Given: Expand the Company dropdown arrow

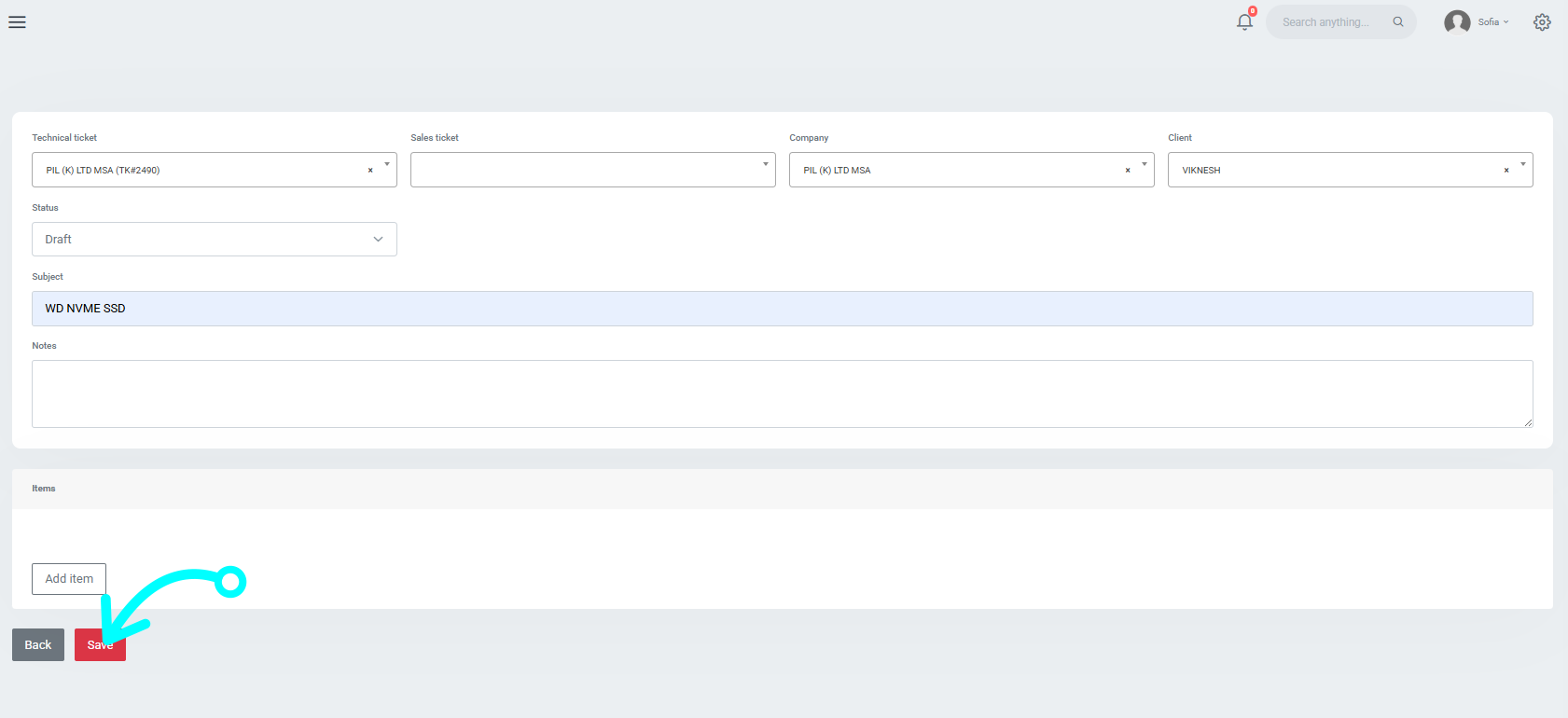Looking at the screenshot, I should pos(1145,165).
